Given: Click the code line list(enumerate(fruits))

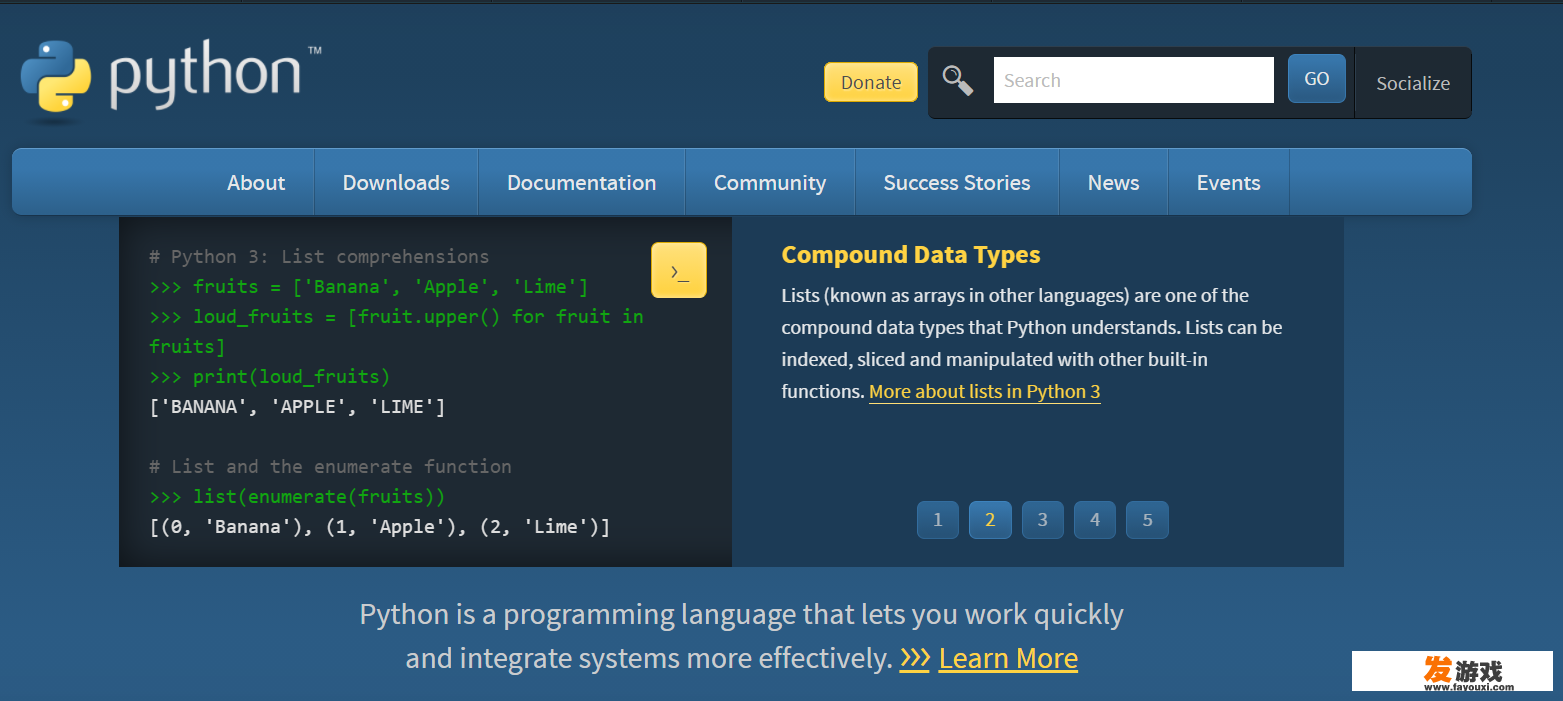Looking at the screenshot, I should [297, 496].
